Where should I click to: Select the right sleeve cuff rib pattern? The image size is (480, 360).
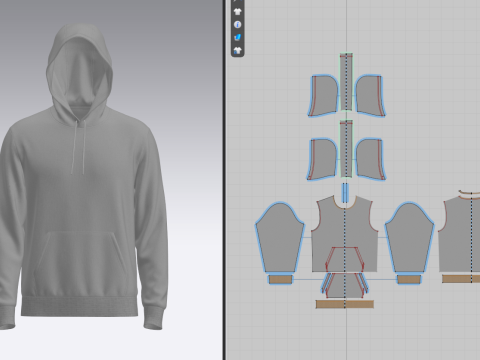tap(409, 279)
